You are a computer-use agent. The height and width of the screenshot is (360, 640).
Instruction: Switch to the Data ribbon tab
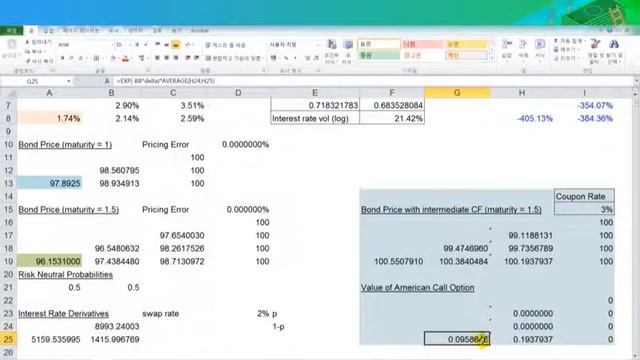coord(135,31)
